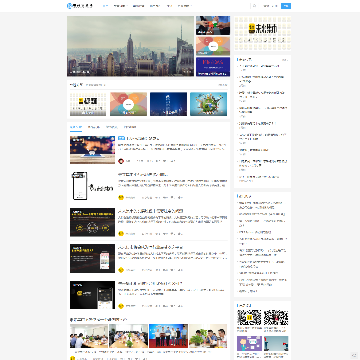360x360 pixels.
Task: Open the blue night skyscraper card
Action: [x=168, y=104]
